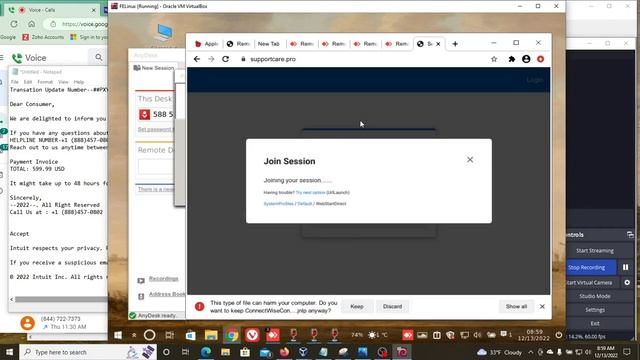The width and height of the screenshot is (640, 360).
Task: Click the SystemProfiles link in dialog
Action: (278, 204)
